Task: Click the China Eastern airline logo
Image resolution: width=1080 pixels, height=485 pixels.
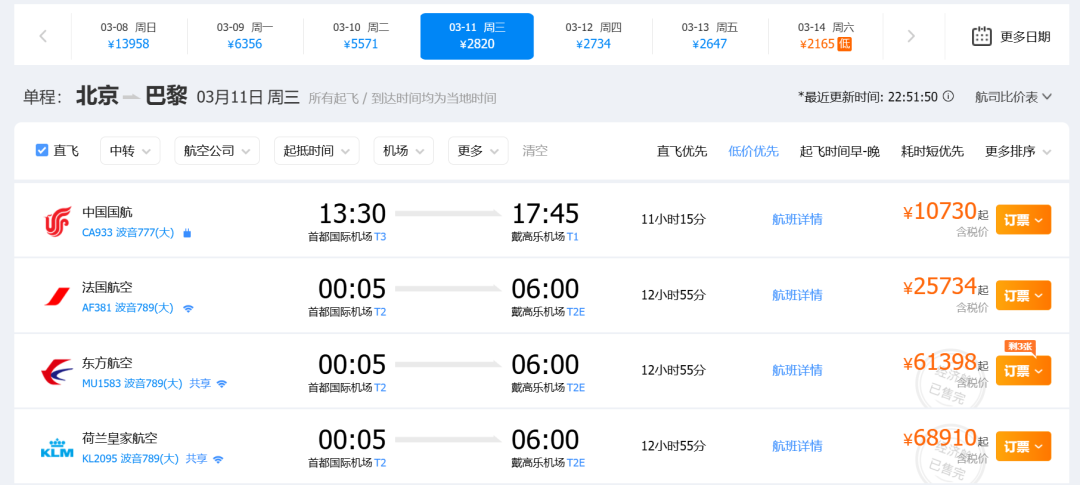Action: pos(58,371)
